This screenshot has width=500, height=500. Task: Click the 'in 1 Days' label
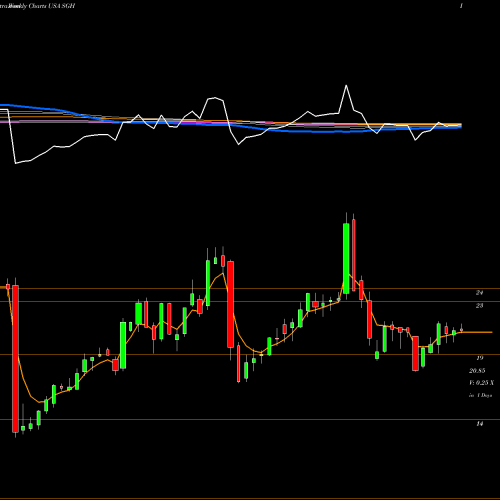[480, 395]
